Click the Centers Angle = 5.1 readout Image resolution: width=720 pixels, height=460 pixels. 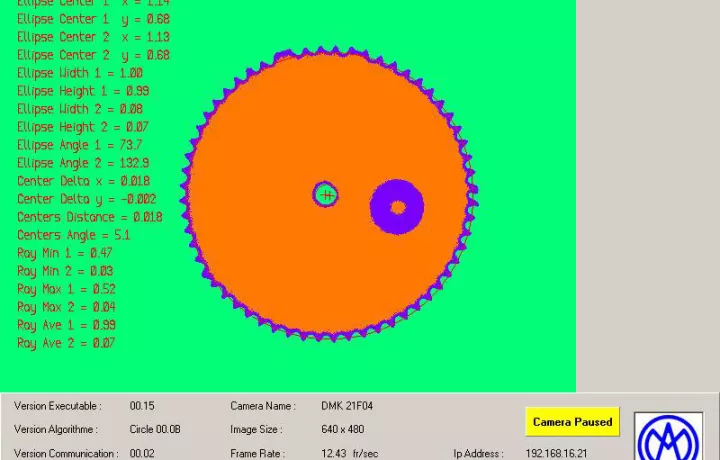pos(73,235)
